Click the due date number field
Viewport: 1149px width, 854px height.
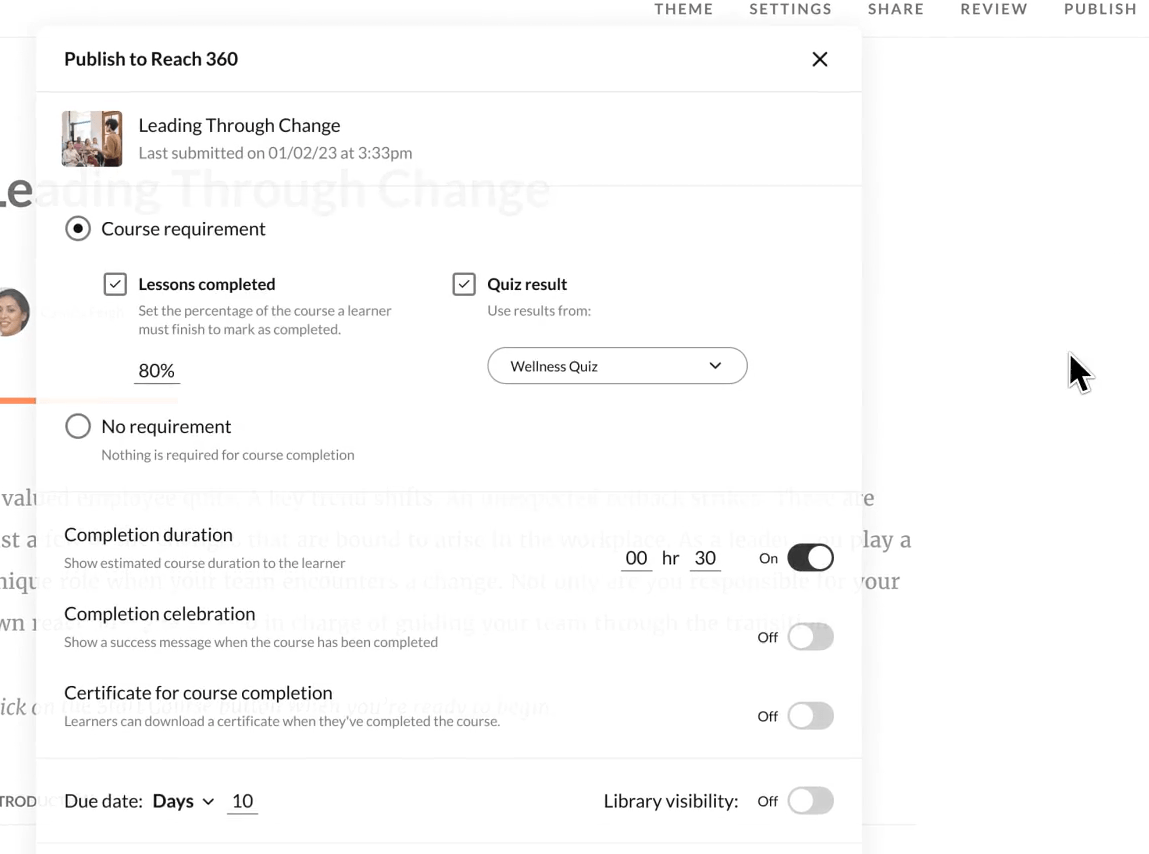242,801
